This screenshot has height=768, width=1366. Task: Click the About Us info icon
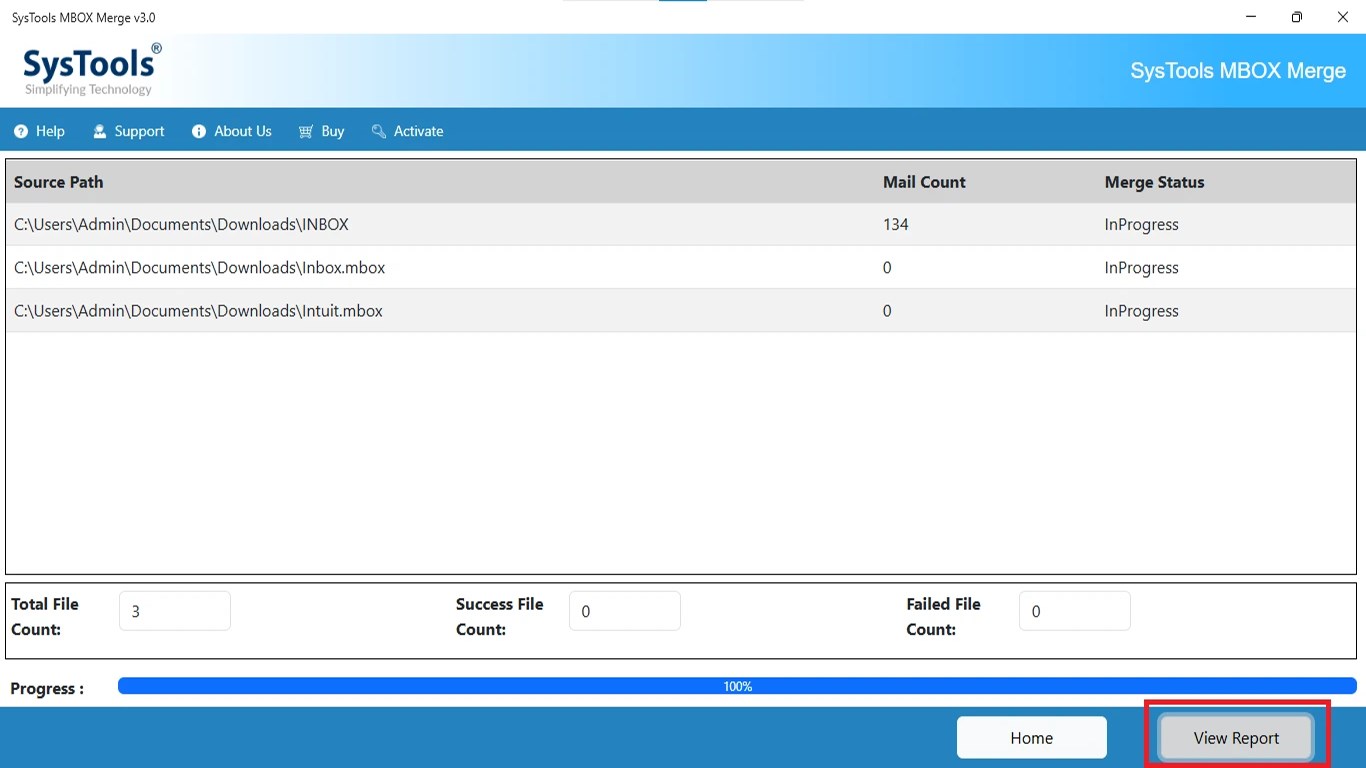(199, 132)
